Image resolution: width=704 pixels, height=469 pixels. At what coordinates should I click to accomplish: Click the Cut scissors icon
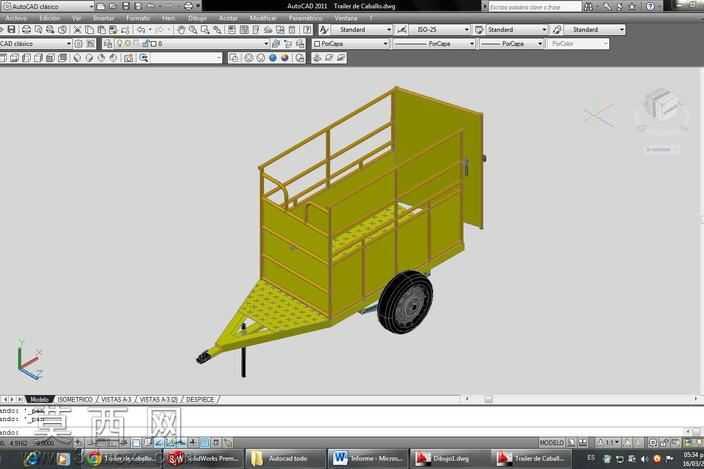click(77, 30)
